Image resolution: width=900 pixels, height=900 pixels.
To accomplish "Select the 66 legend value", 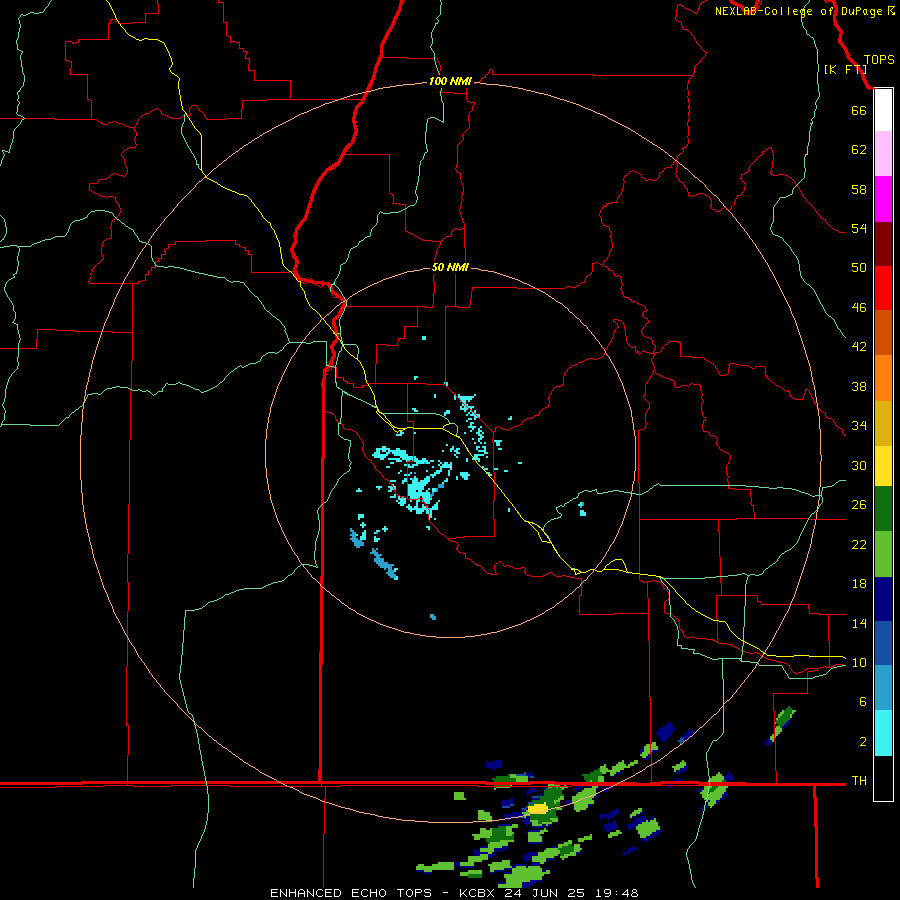I will click(859, 110).
